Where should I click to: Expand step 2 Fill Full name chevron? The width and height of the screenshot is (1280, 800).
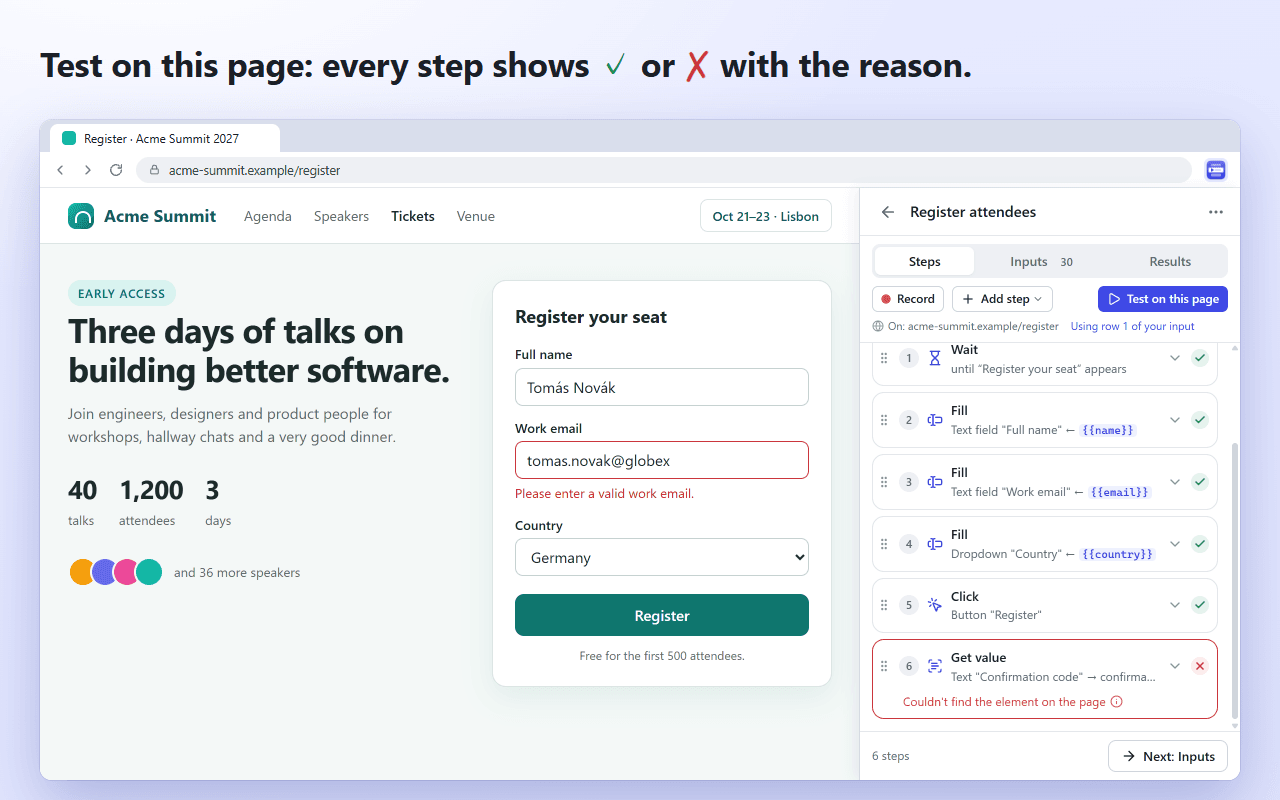1175,420
